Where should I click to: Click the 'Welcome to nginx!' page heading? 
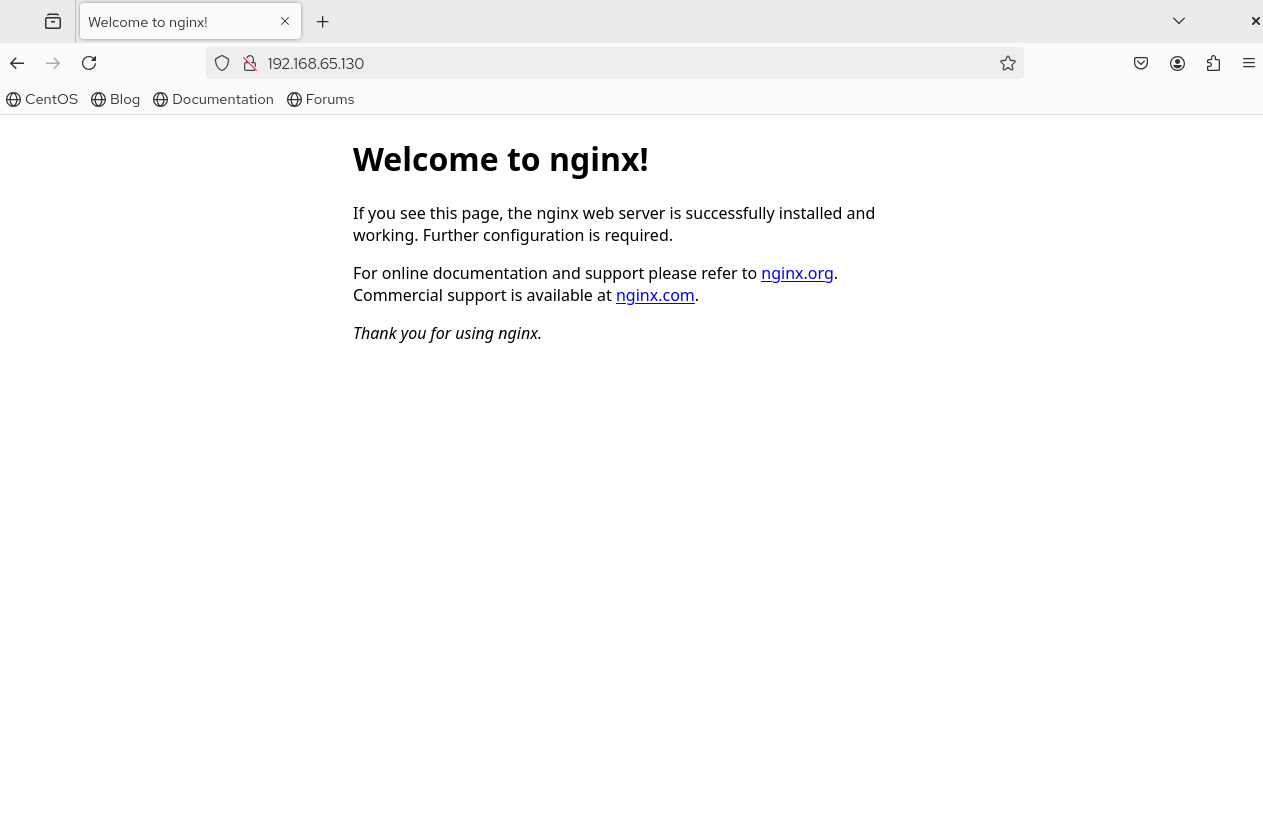click(x=501, y=159)
